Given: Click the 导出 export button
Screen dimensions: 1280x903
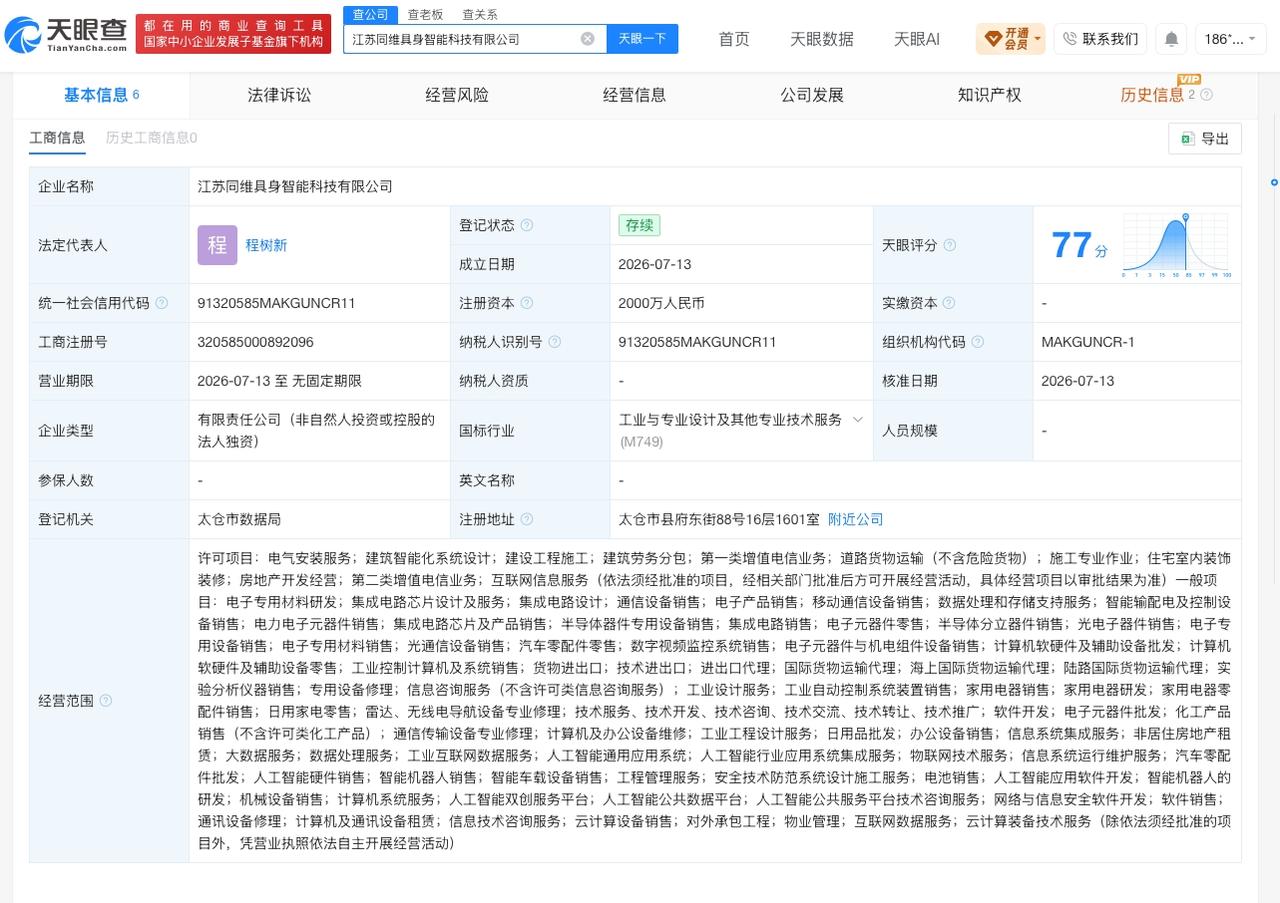Looking at the screenshot, I should (1205, 139).
